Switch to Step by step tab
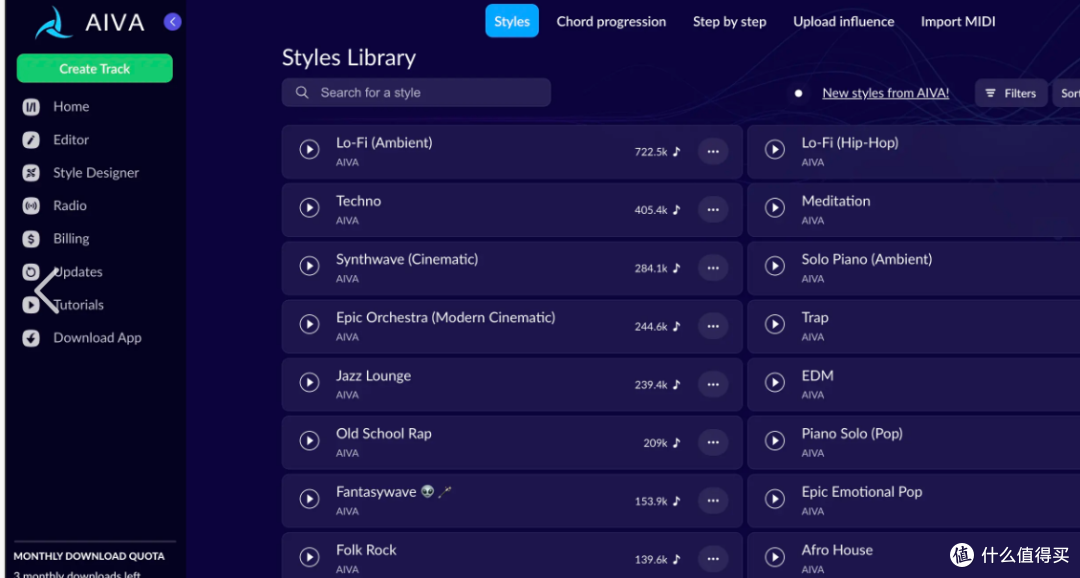The height and width of the screenshot is (578, 1080). [729, 21]
